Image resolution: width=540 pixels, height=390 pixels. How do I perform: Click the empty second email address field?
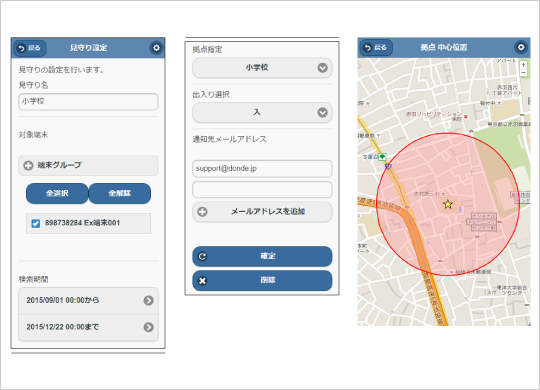[262, 189]
